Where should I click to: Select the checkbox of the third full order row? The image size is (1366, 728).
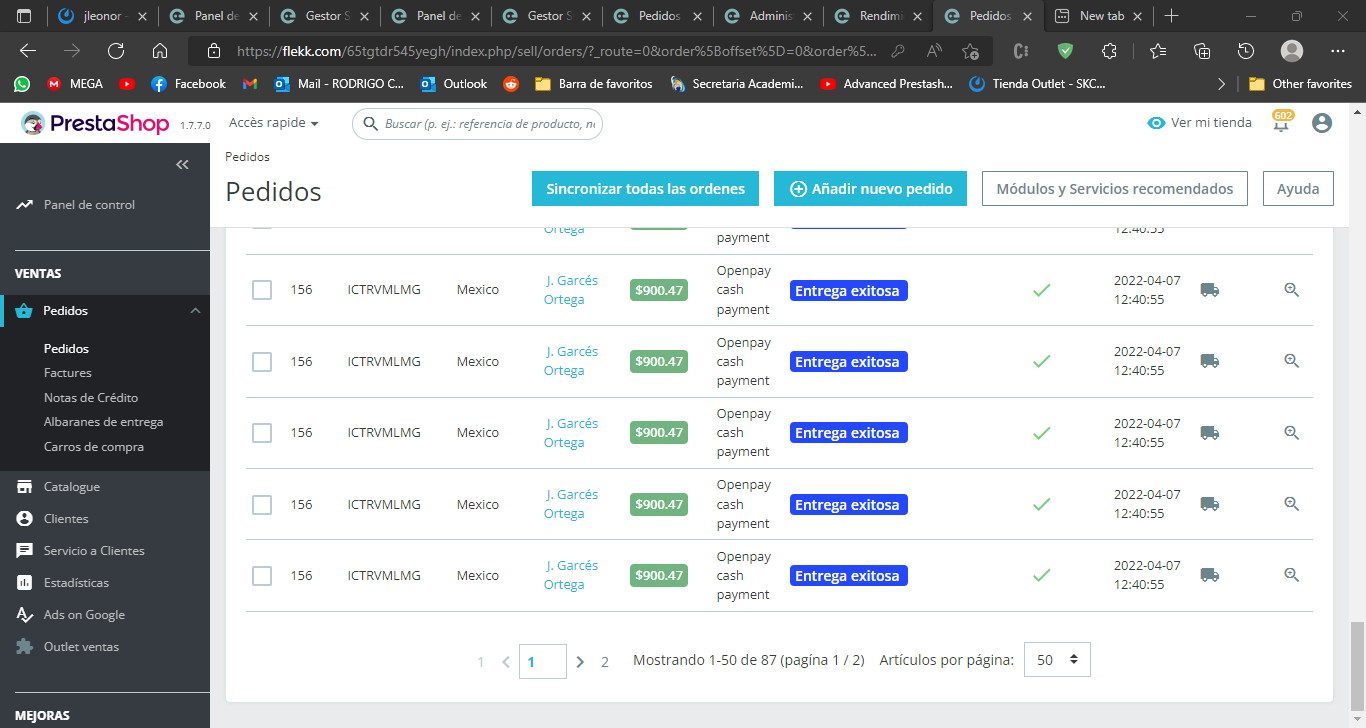262,433
